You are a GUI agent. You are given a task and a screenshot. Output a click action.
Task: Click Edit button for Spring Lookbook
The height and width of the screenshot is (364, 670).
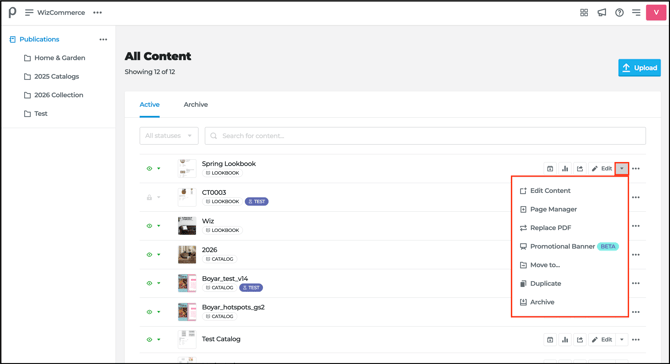pyautogui.click(x=602, y=168)
